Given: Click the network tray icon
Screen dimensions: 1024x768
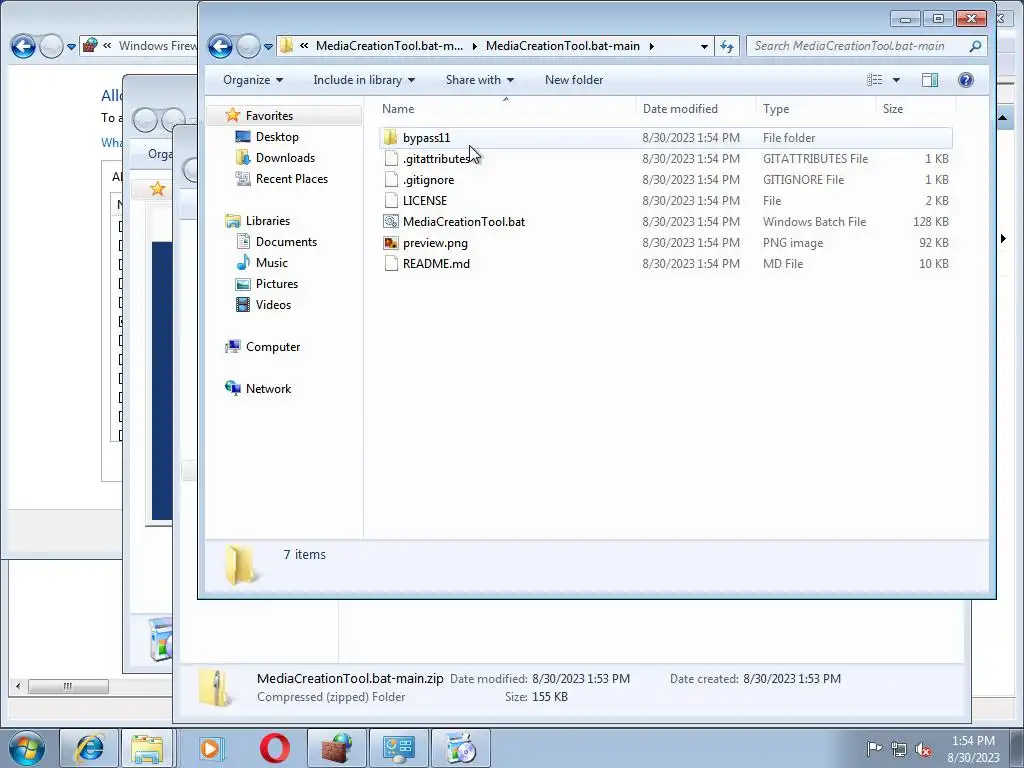Looking at the screenshot, I should coord(899,749).
